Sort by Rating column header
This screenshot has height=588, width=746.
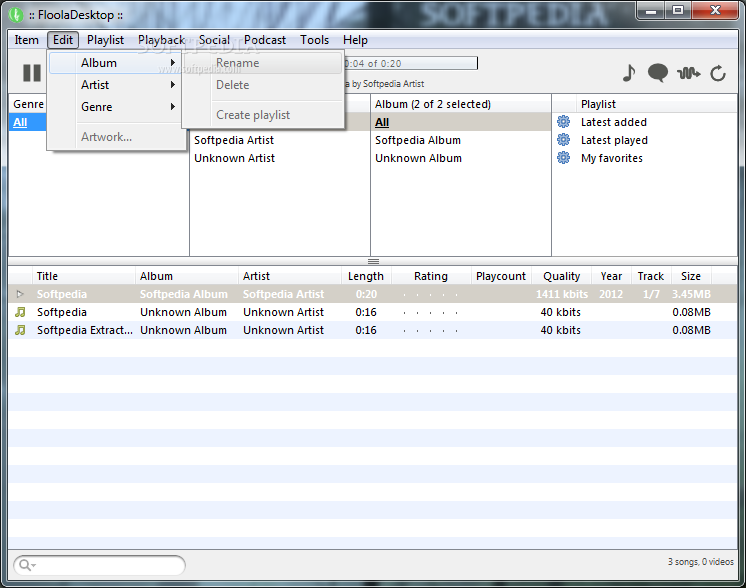431,276
